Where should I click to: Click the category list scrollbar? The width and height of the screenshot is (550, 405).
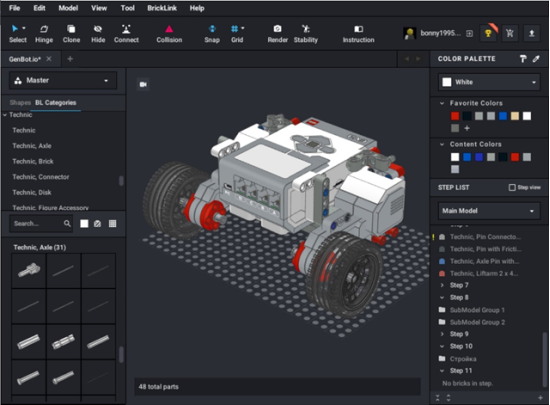point(121,181)
